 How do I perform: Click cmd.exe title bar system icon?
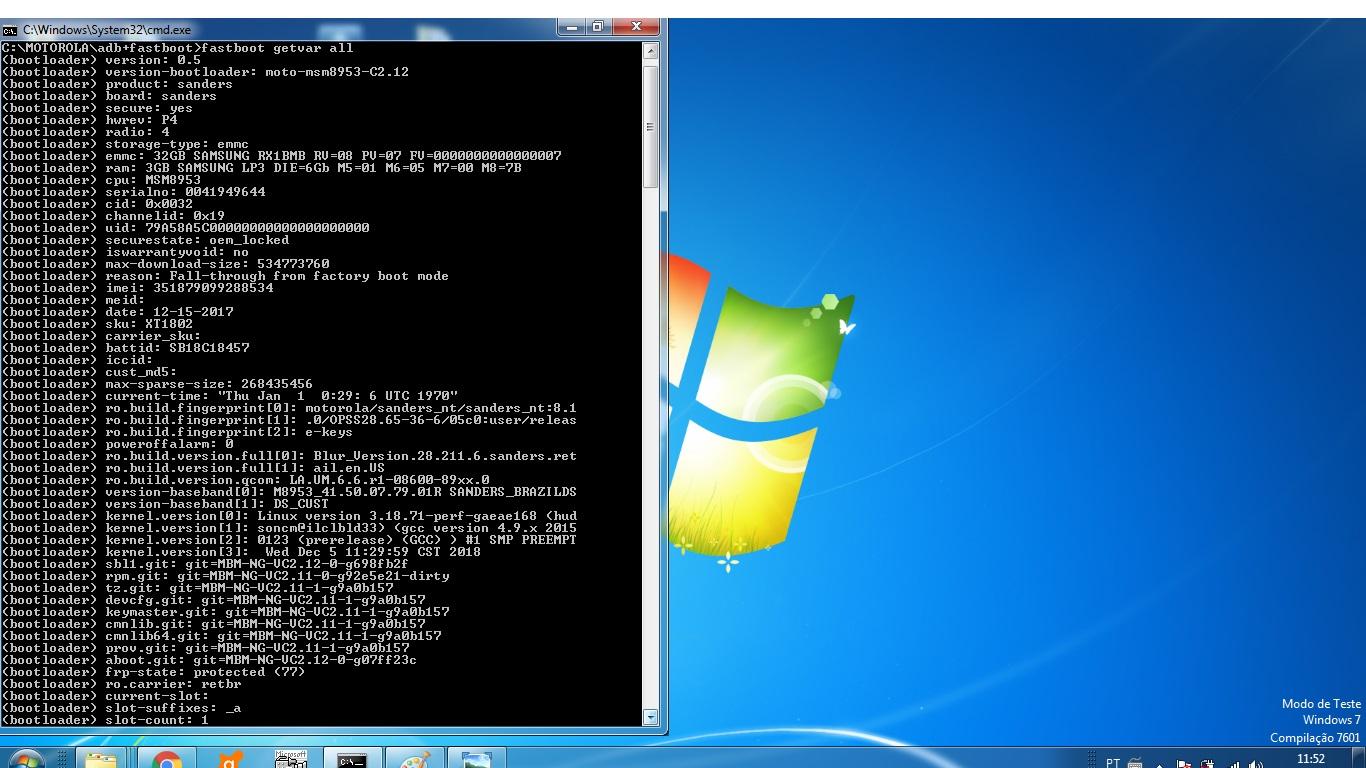[10, 30]
